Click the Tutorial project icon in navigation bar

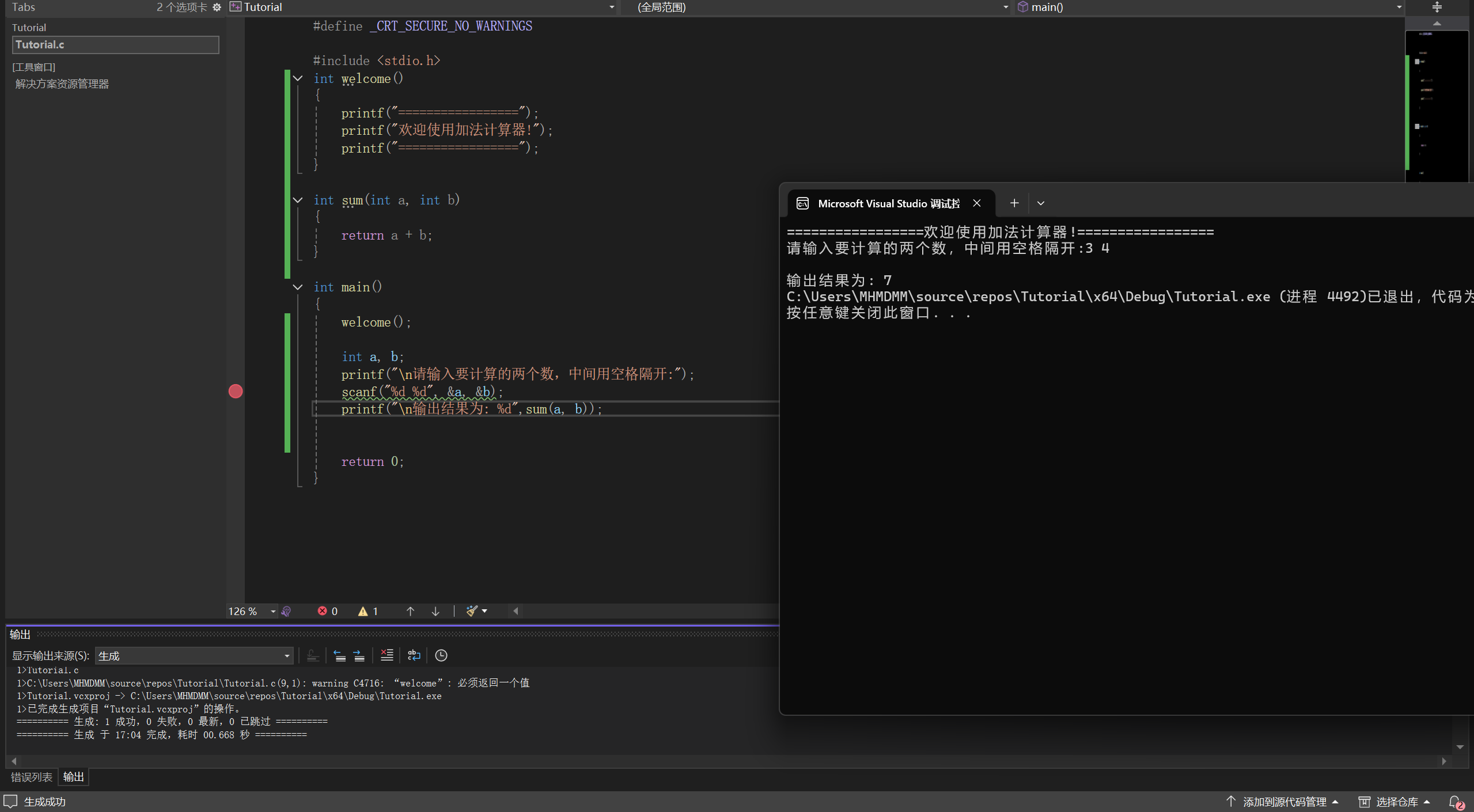coord(235,7)
